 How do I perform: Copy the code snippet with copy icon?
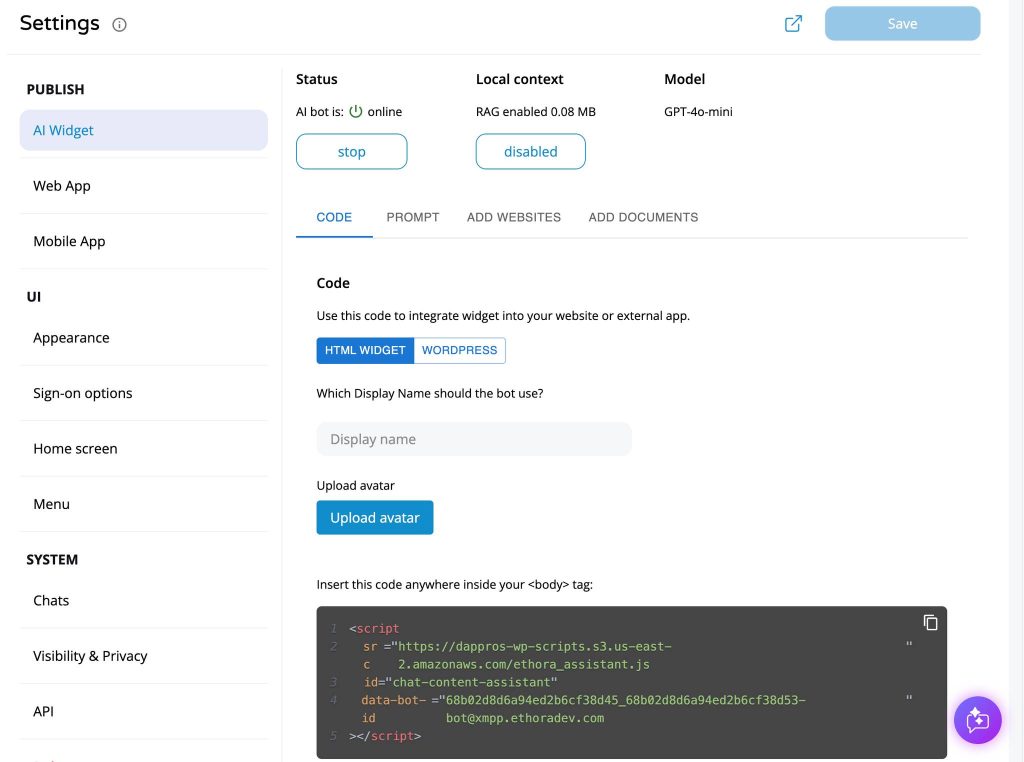point(930,622)
